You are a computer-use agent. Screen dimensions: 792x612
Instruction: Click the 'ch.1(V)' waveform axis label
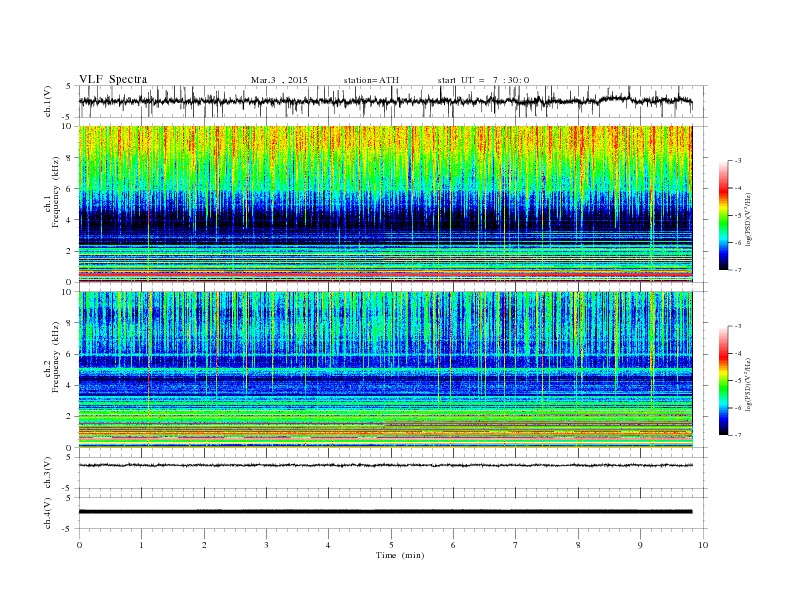[x=48, y=101]
